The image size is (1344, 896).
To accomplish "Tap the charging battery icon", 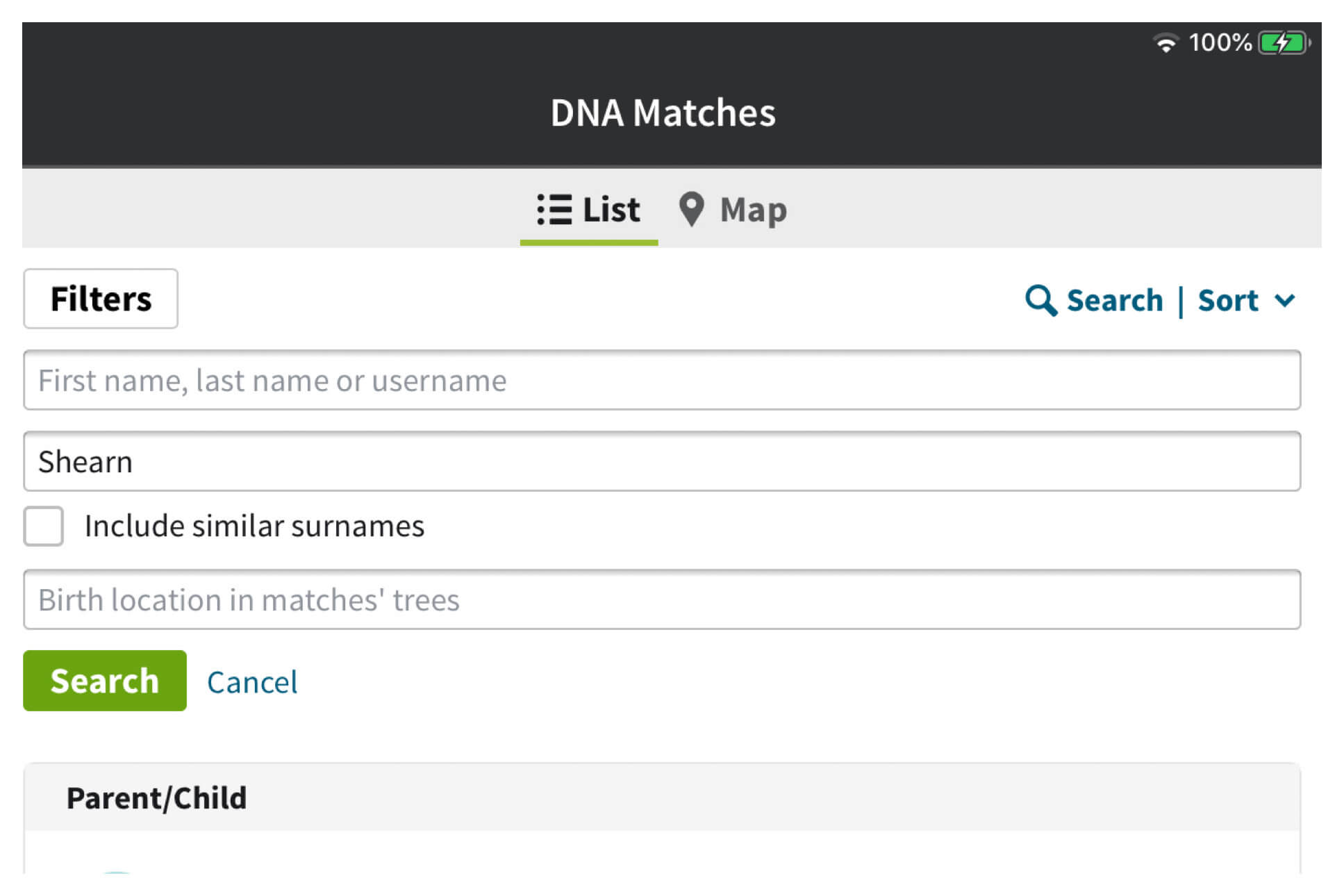I will pos(1283,43).
